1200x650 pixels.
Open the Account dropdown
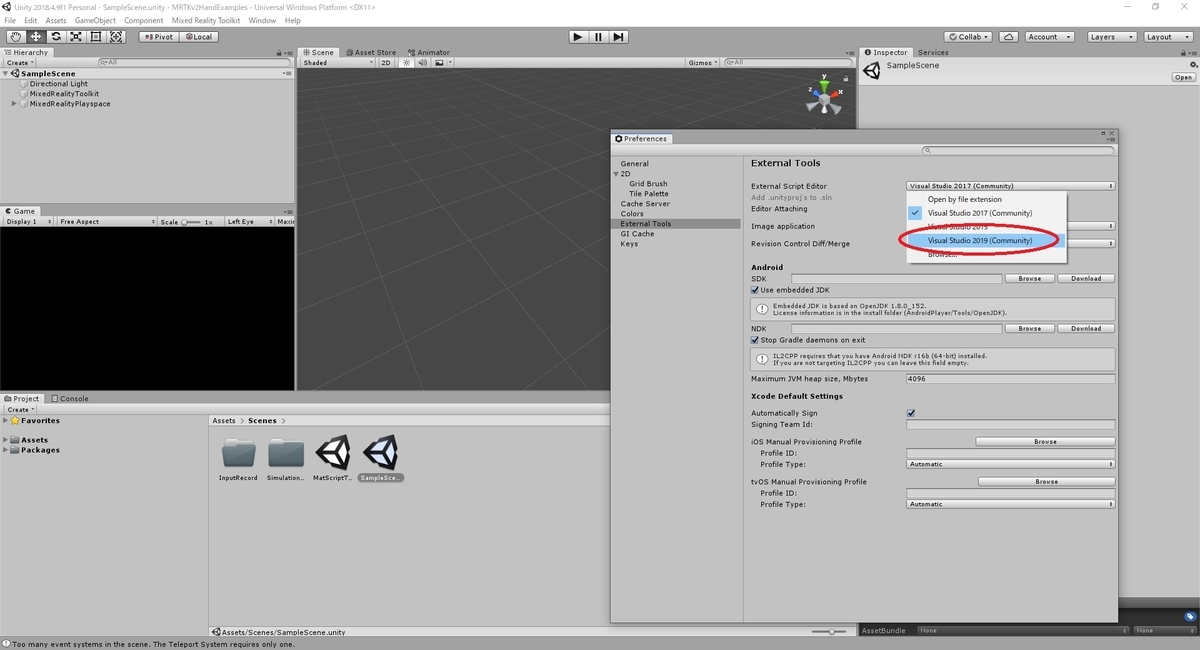coord(1049,37)
